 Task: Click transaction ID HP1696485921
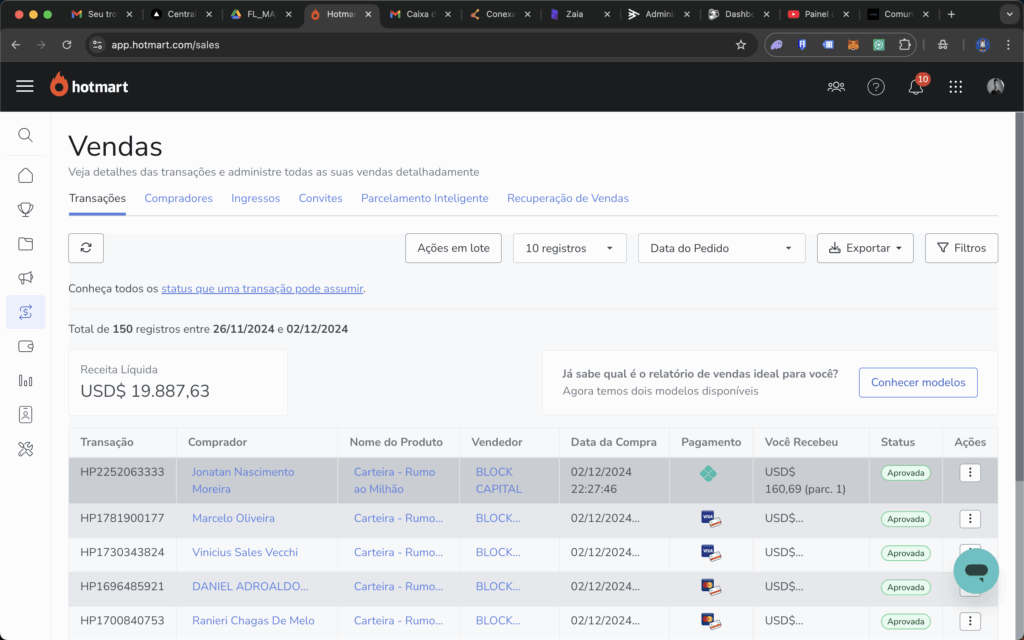(122, 586)
